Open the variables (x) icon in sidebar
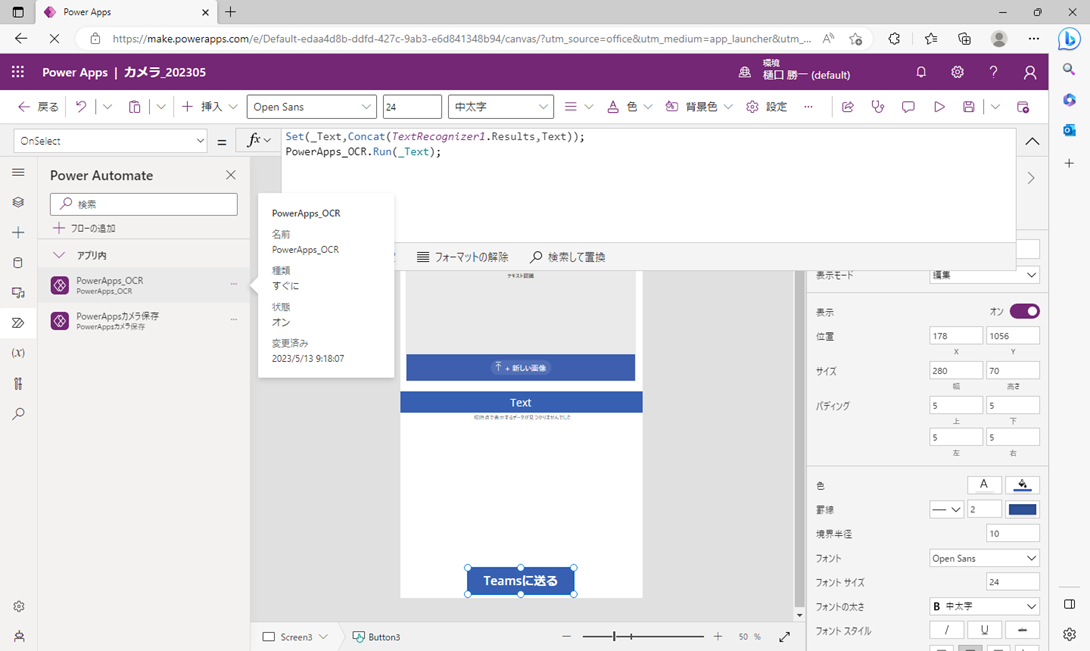The height and width of the screenshot is (651, 1090). click(18, 353)
